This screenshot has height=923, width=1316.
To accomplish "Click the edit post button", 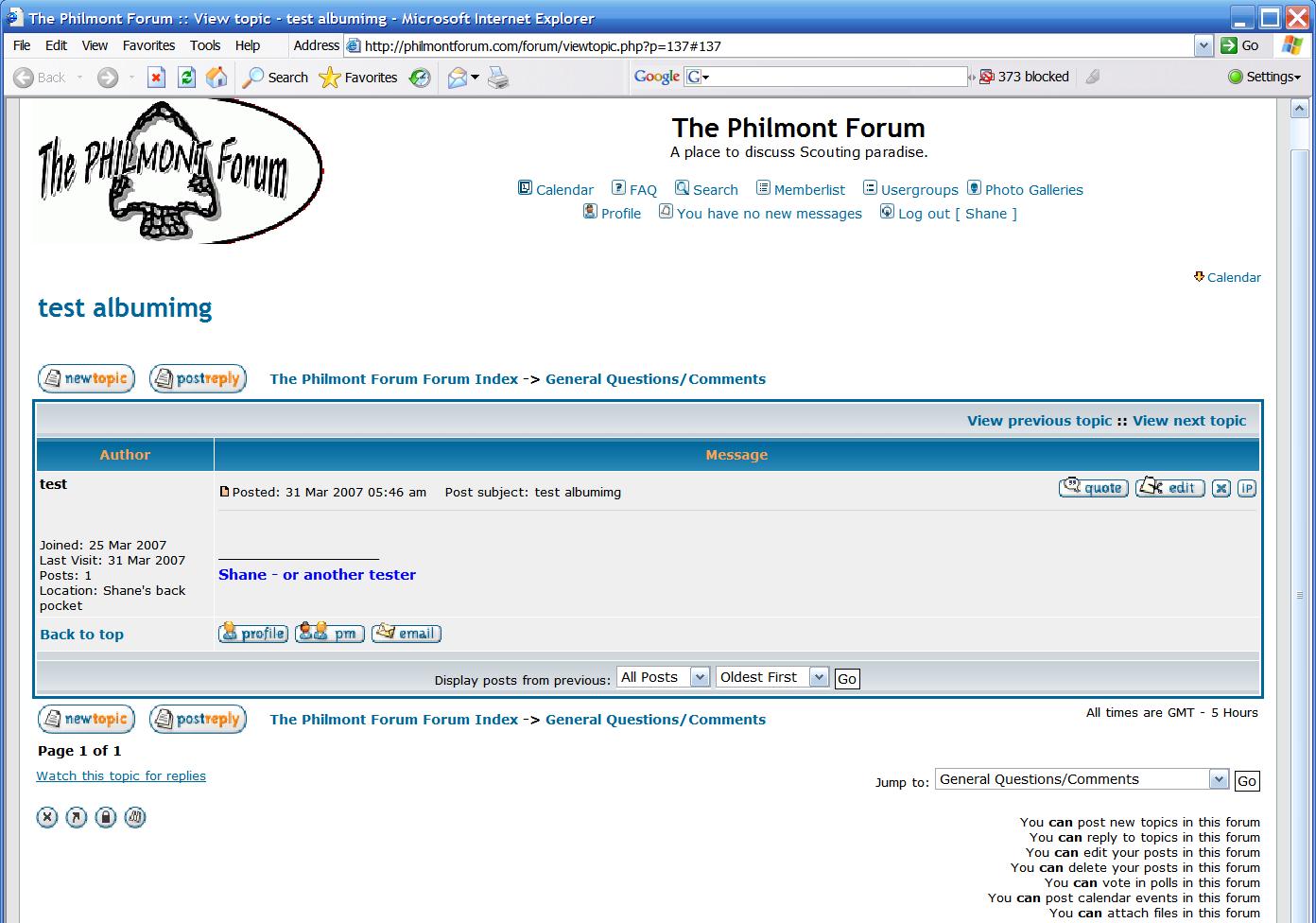I will pos(1169,488).
